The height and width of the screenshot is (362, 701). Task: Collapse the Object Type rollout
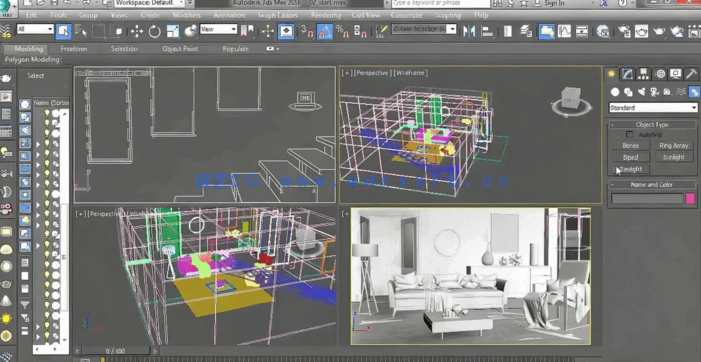[x=652, y=125]
